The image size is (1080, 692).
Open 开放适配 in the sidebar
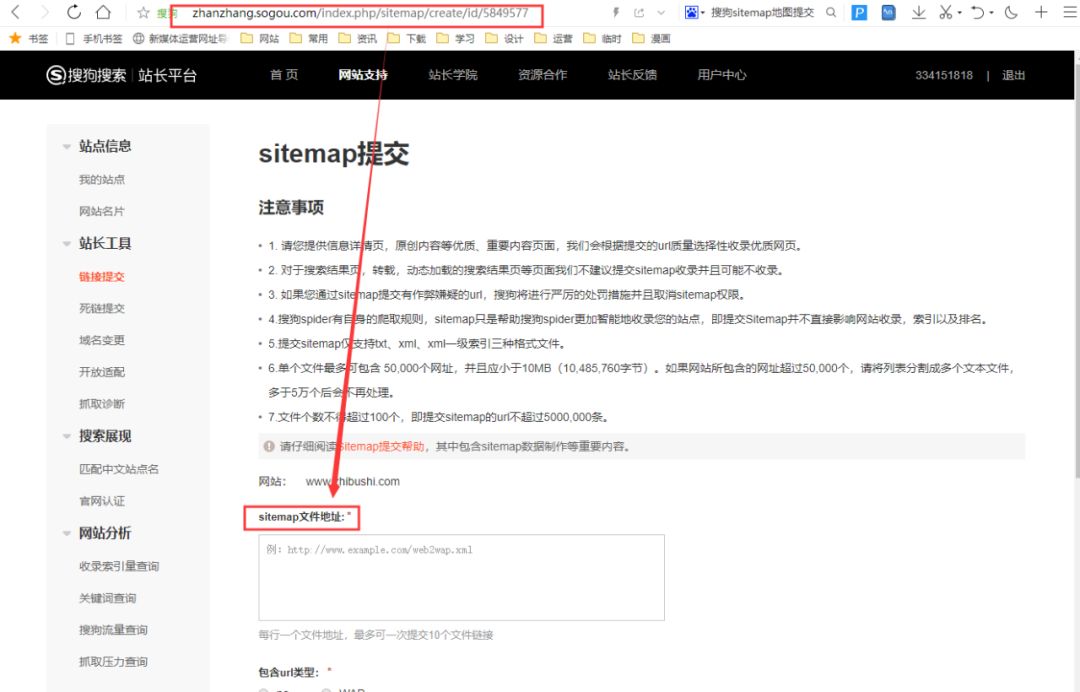tap(102, 372)
